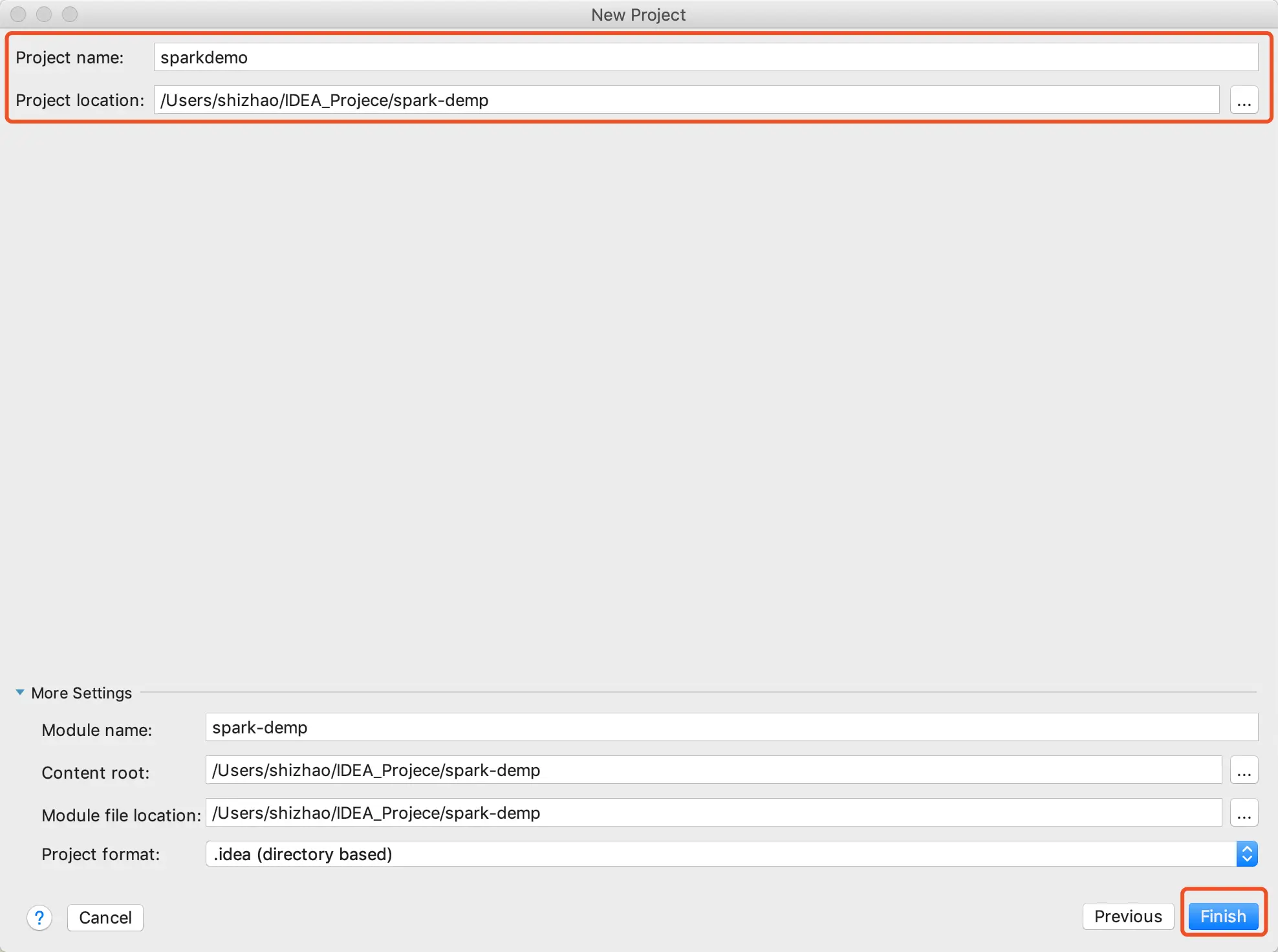Image resolution: width=1278 pixels, height=952 pixels.
Task: Click the New Project title bar
Action: [x=638, y=14]
